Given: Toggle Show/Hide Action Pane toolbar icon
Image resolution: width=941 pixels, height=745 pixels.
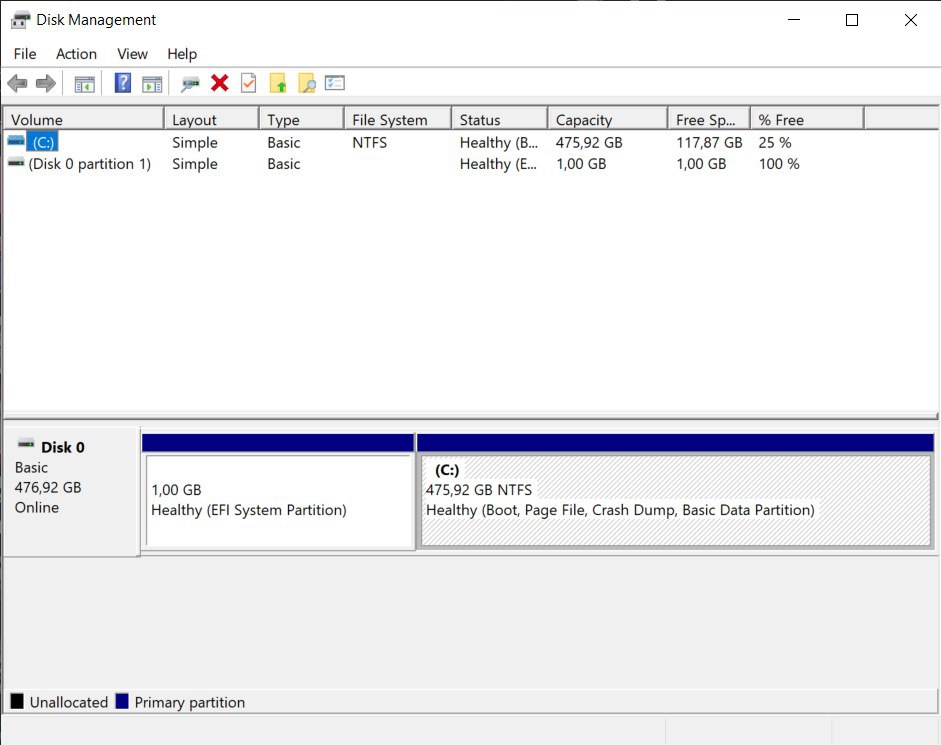Looking at the screenshot, I should point(152,84).
